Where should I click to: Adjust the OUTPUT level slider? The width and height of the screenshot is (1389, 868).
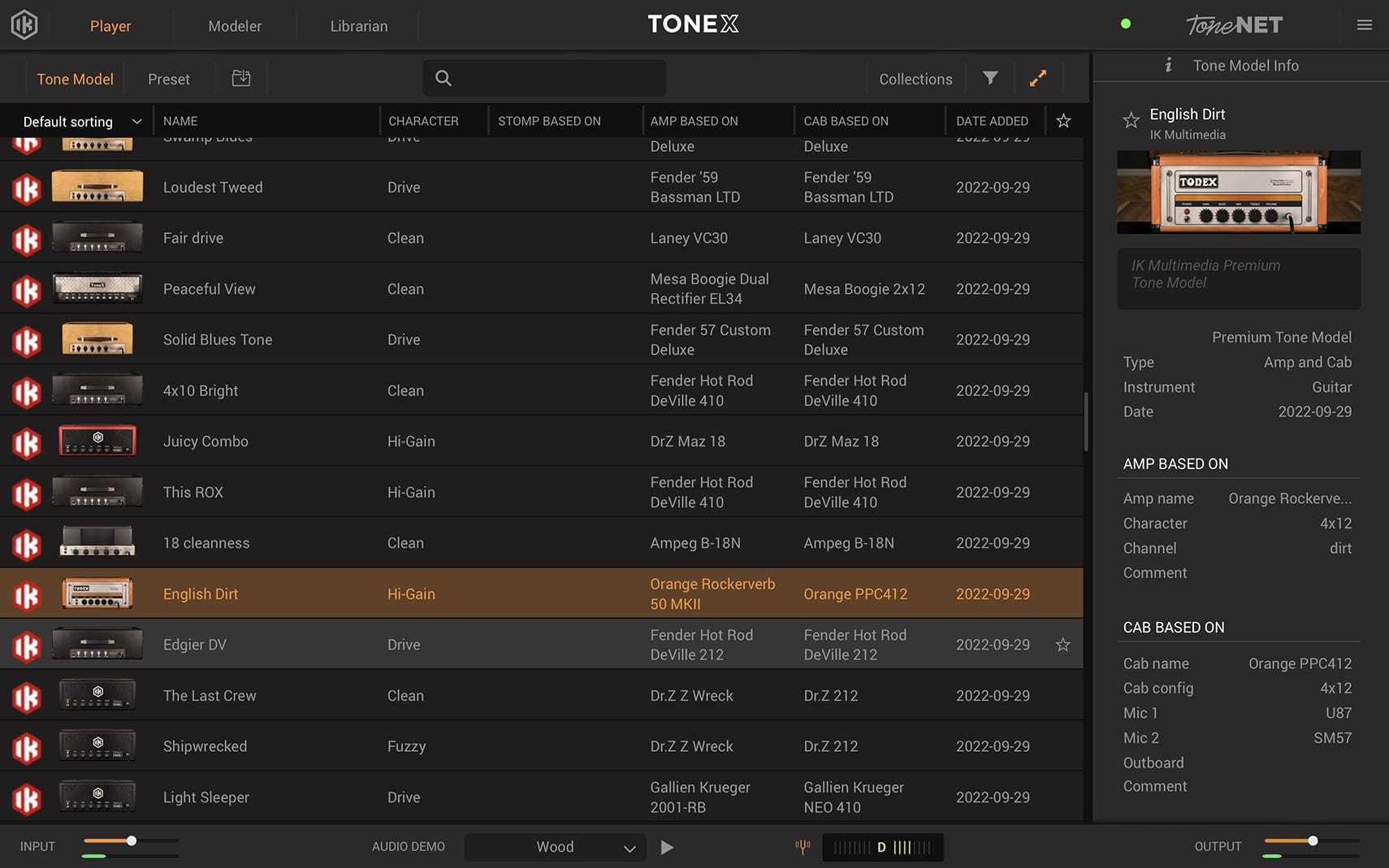tap(1312, 842)
